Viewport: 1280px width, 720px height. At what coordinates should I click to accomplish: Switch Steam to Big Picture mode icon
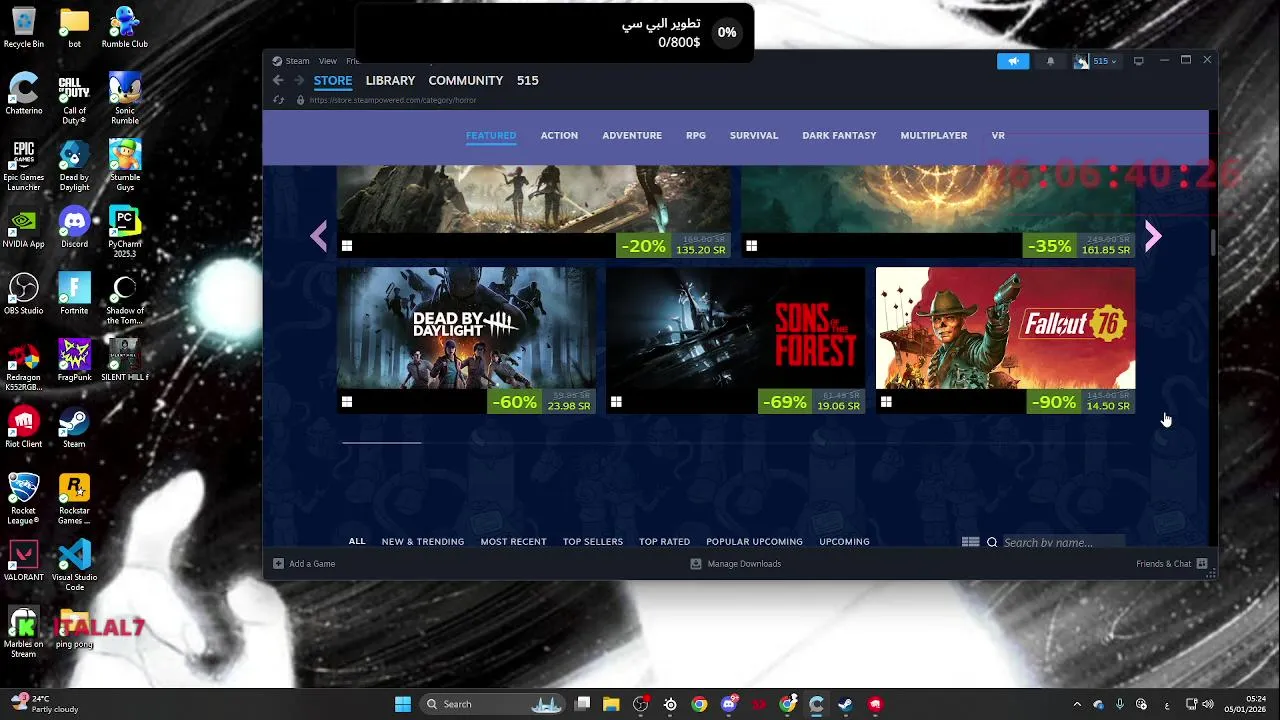(1138, 61)
